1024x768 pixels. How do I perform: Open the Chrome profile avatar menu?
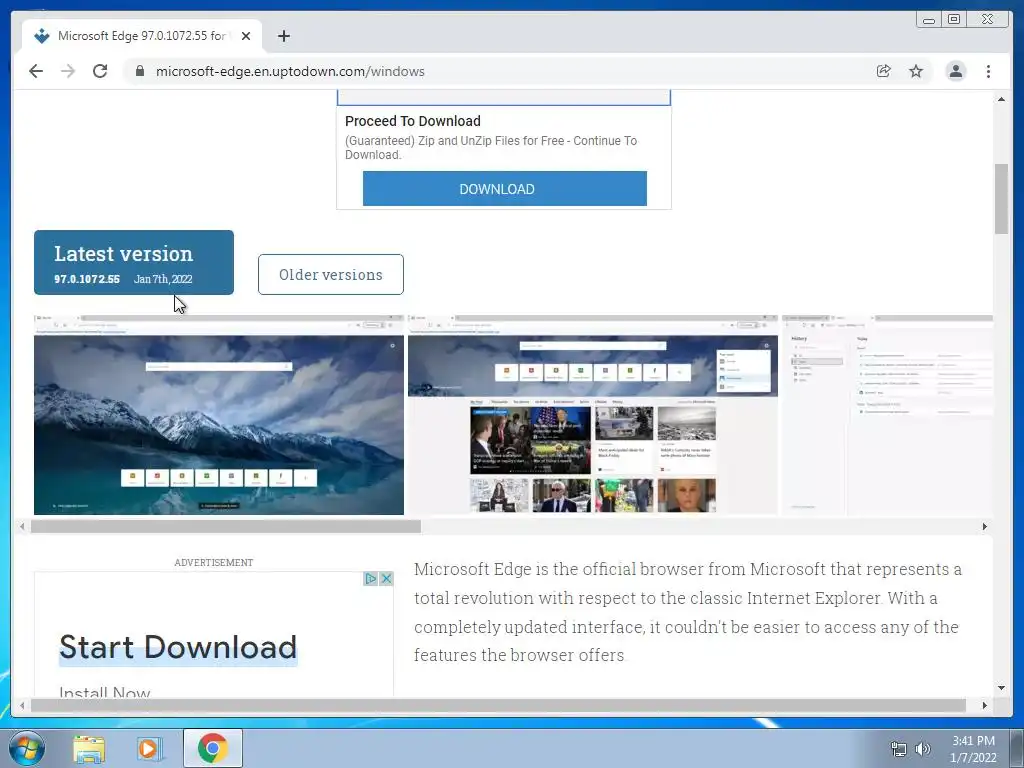pos(955,71)
